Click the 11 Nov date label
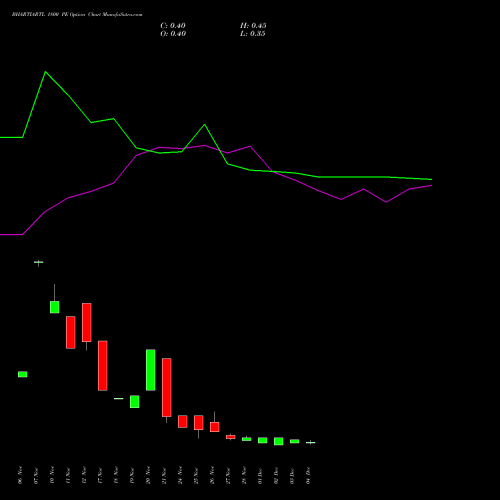500x500 pixels. click(x=68, y=475)
